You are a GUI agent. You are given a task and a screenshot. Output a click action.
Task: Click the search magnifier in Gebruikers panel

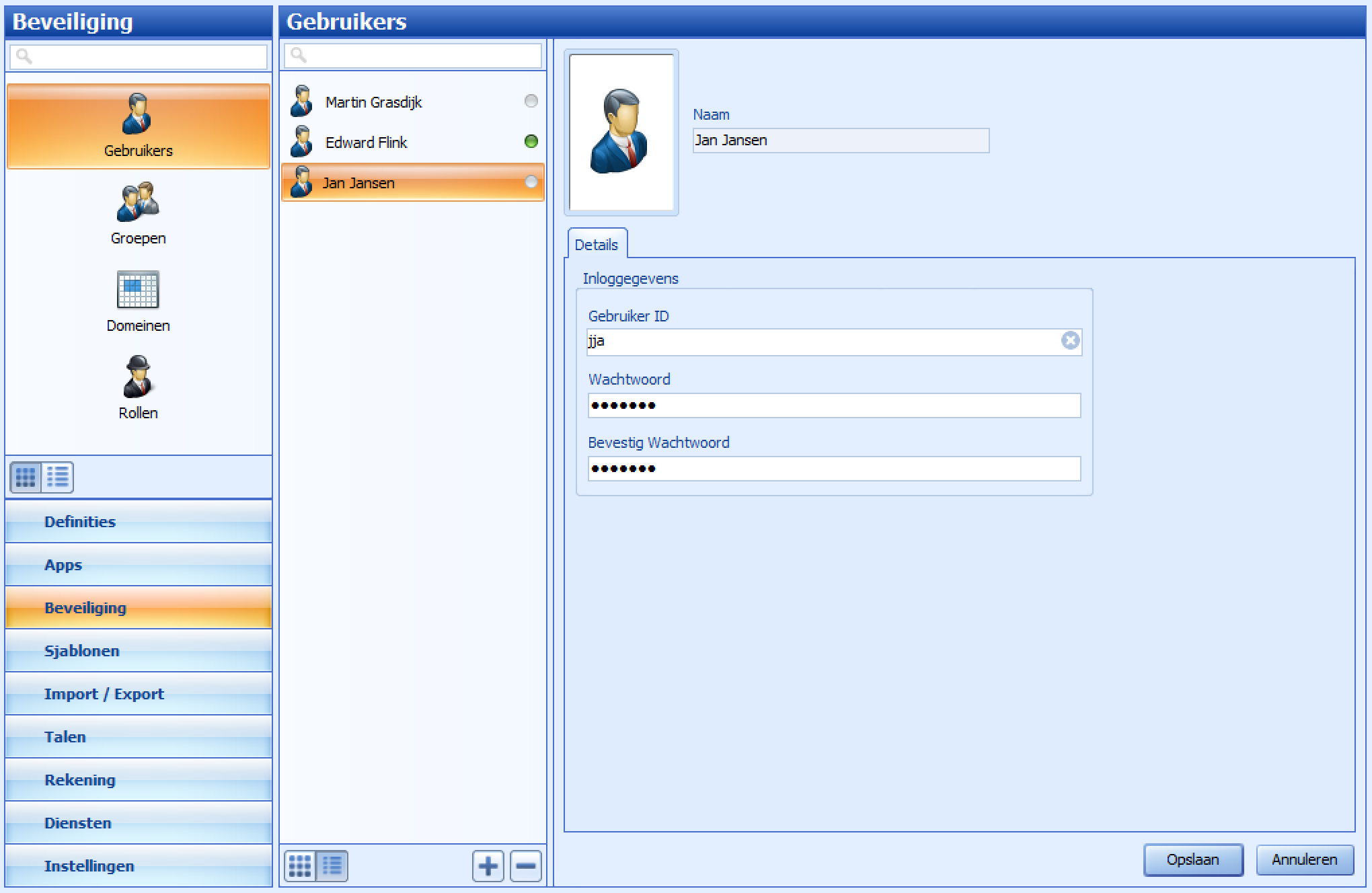tap(299, 55)
